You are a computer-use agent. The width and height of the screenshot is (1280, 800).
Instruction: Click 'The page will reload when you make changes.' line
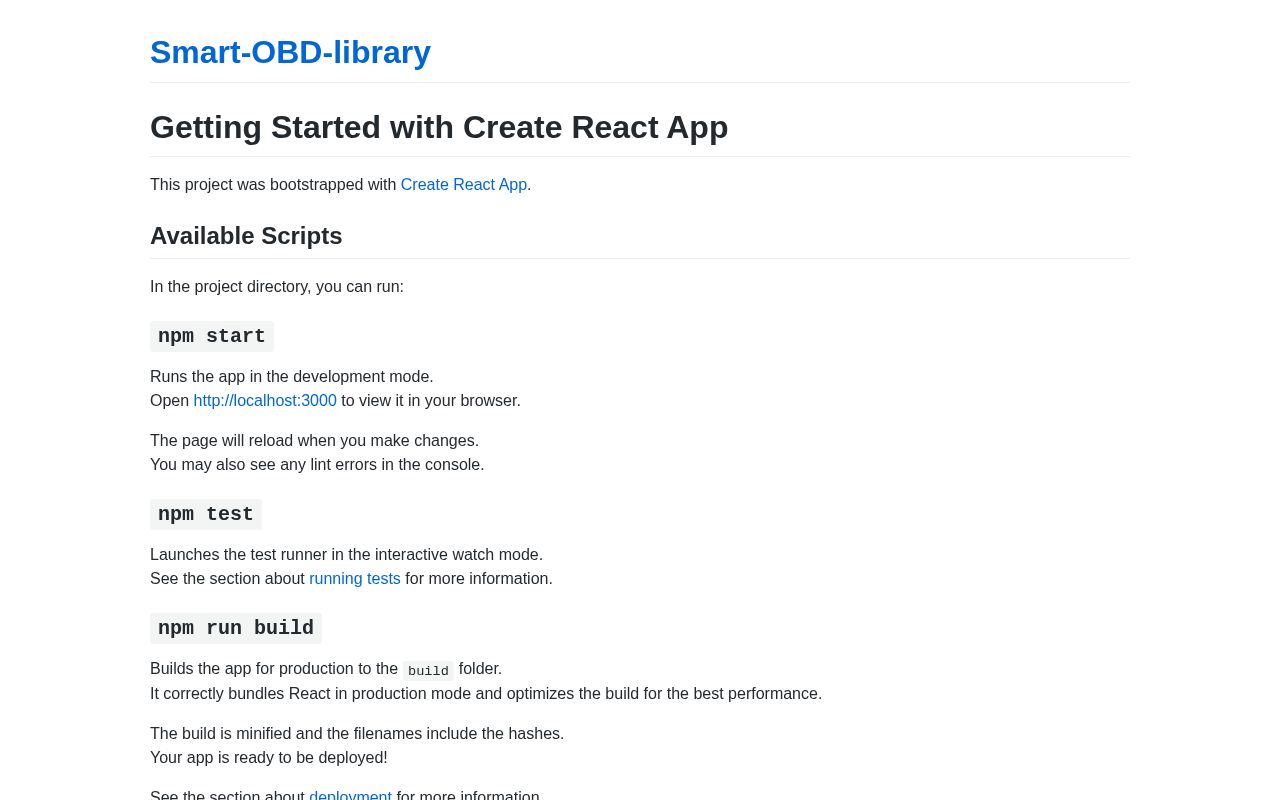pos(314,441)
